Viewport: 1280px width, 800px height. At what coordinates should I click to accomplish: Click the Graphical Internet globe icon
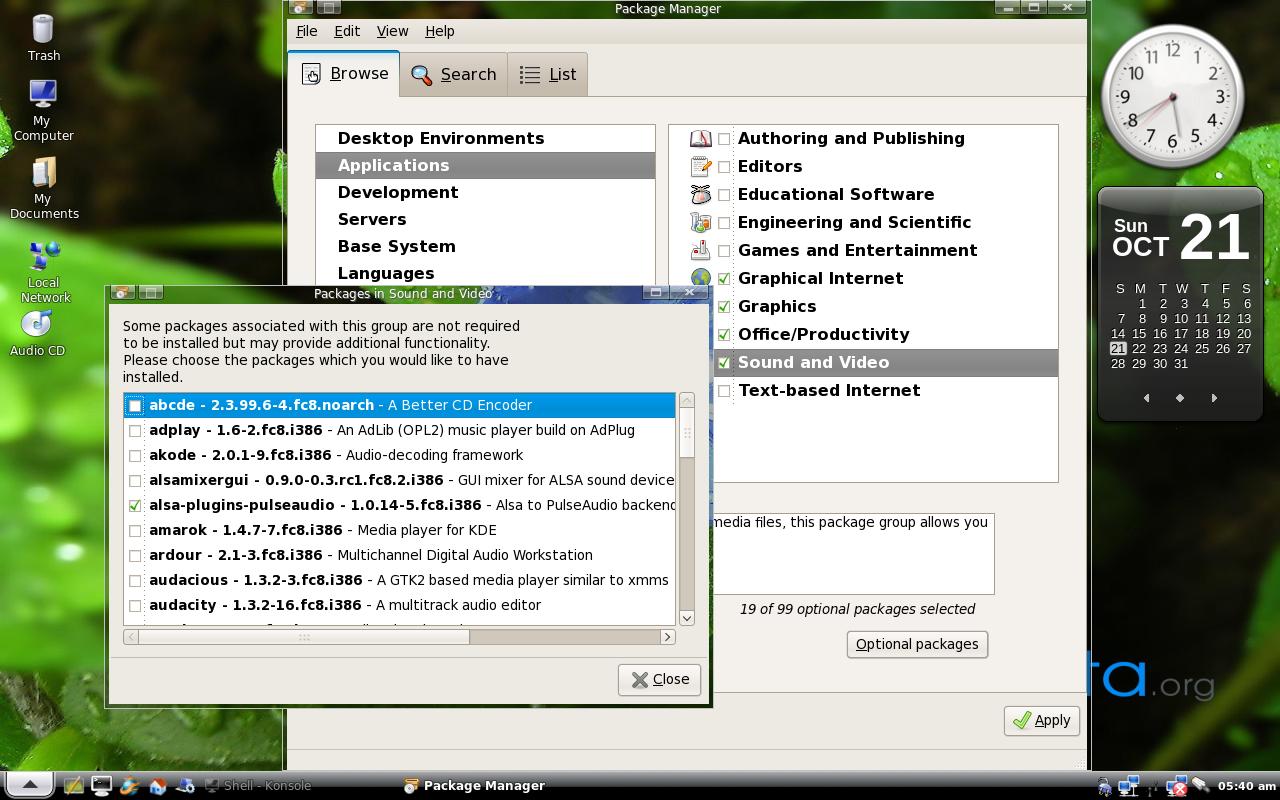[x=700, y=279]
